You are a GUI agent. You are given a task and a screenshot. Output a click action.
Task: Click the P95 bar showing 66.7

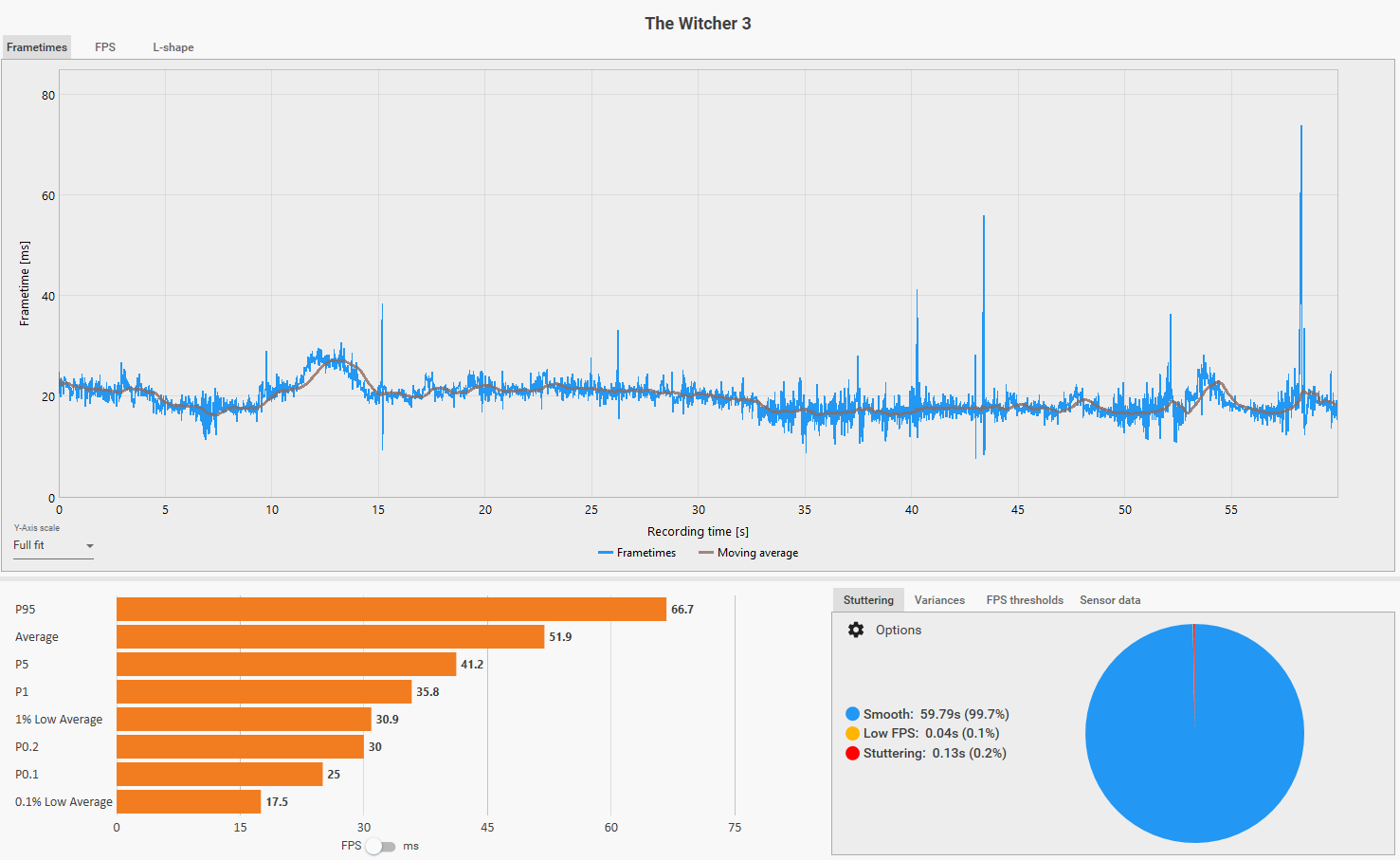click(391, 610)
